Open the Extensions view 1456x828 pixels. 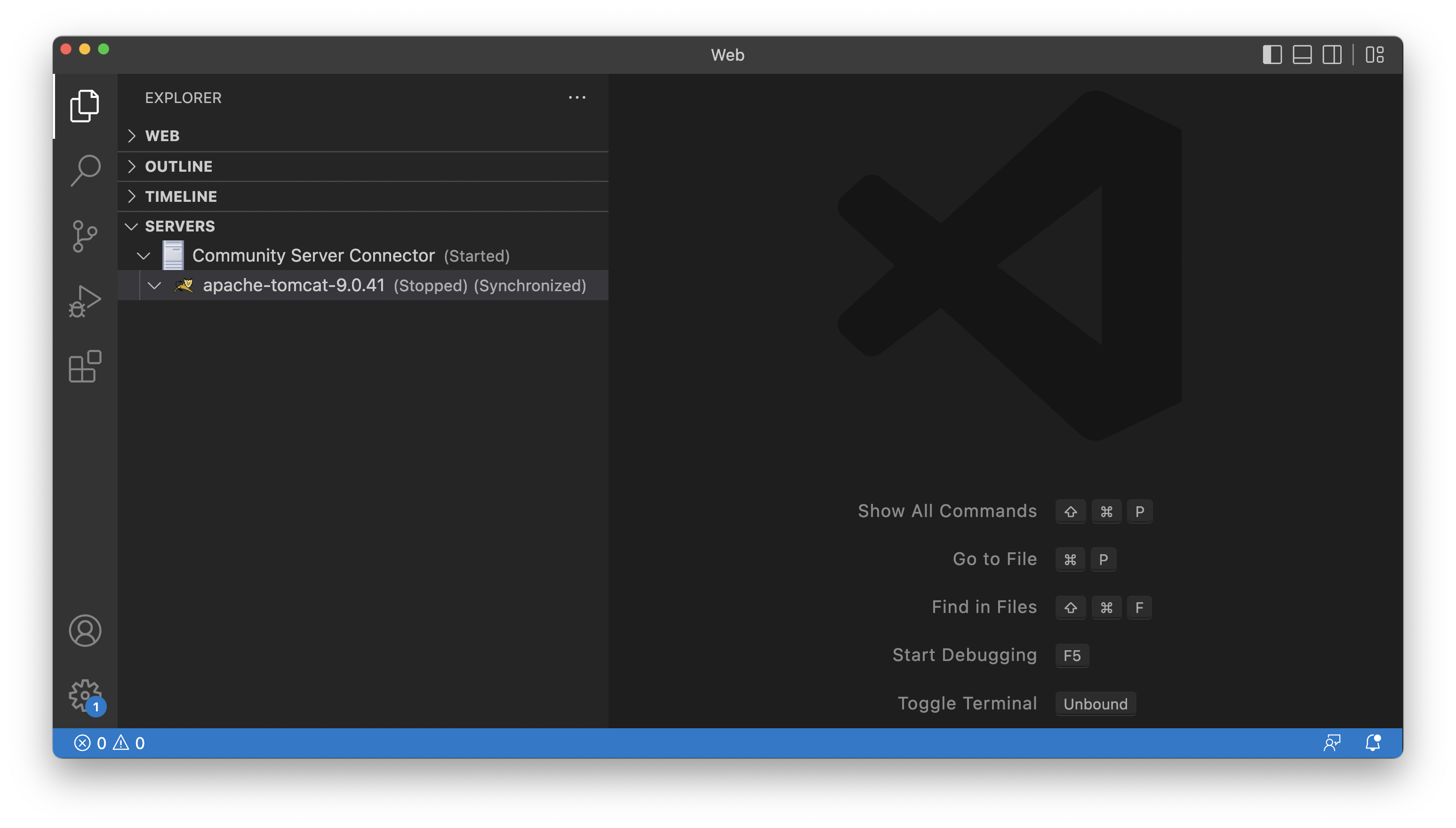point(85,366)
